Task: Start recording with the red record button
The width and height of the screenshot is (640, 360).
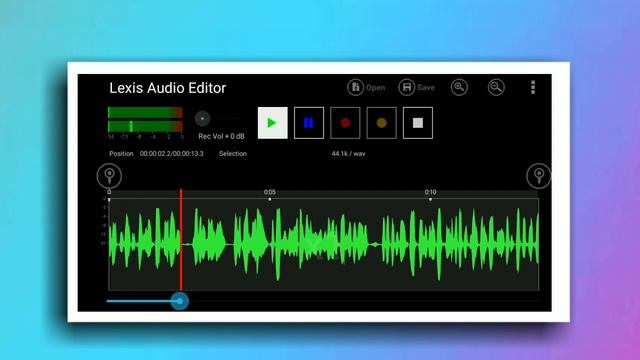Action: pos(345,123)
